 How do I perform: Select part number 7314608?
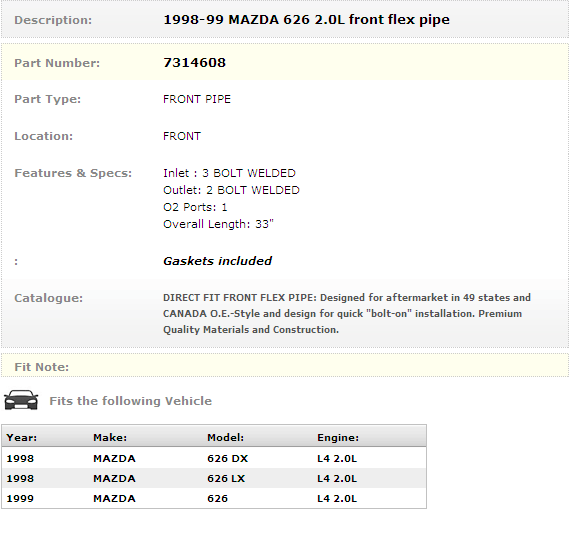click(194, 63)
